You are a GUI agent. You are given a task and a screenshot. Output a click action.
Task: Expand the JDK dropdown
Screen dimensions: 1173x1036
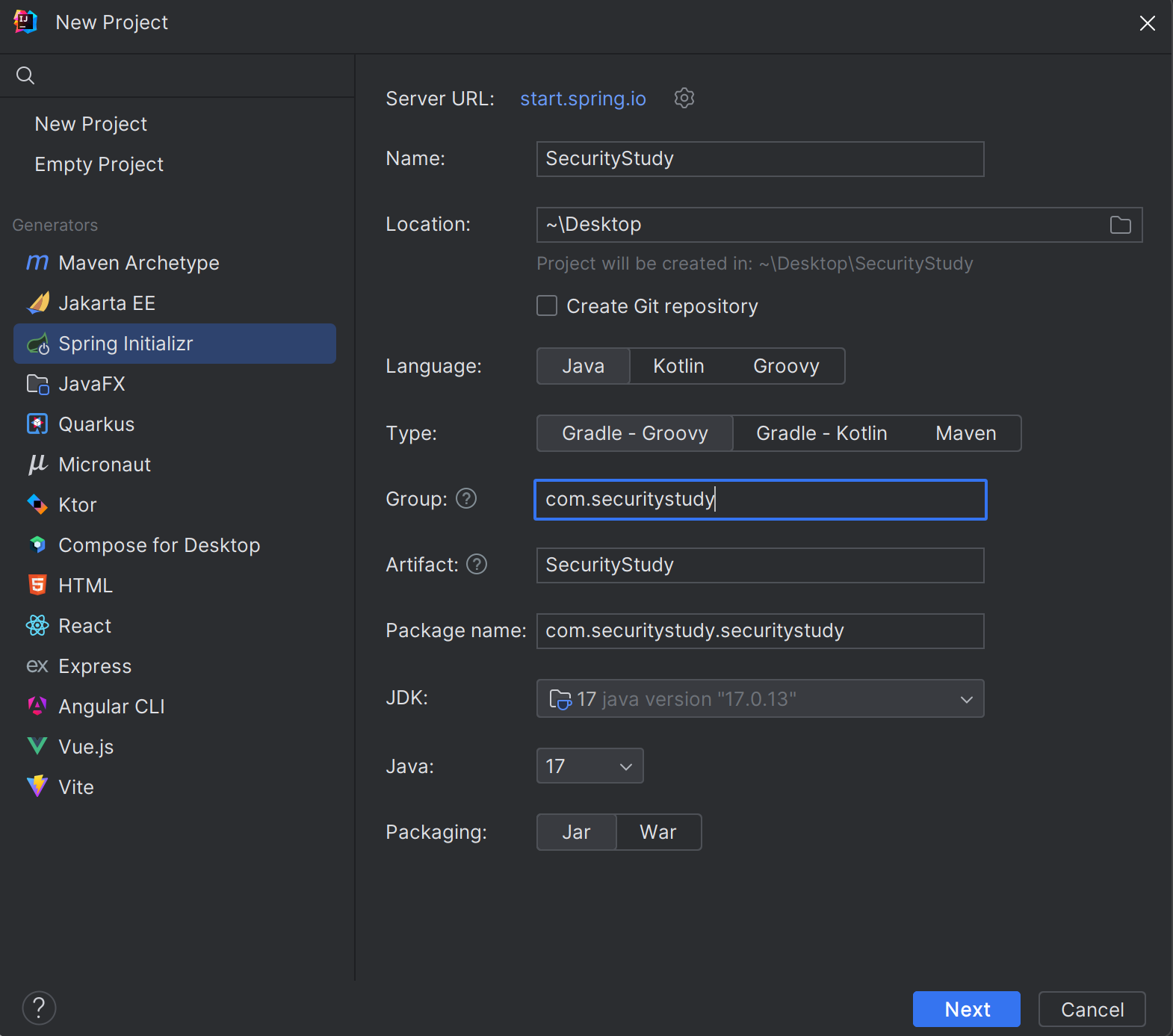760,698
